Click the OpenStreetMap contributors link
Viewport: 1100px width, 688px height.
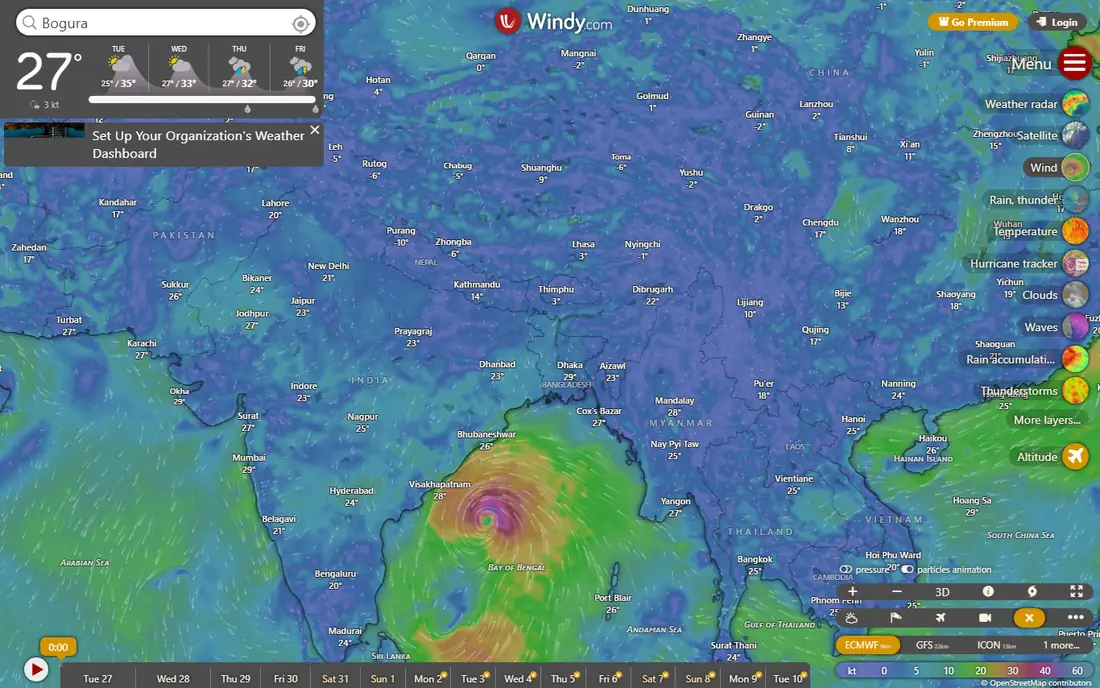(x=1040, y=683)
